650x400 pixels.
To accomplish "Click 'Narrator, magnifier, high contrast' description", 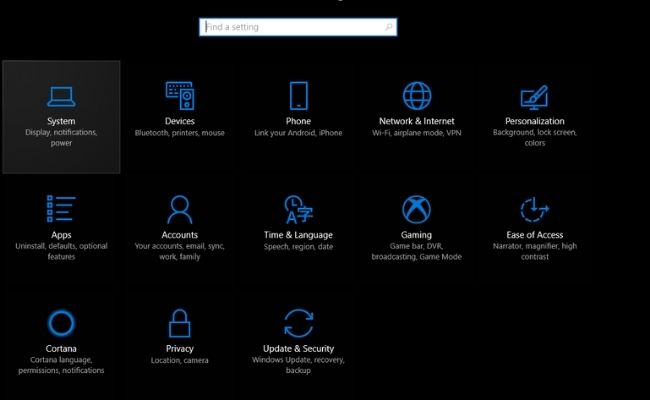I will 534,251.
